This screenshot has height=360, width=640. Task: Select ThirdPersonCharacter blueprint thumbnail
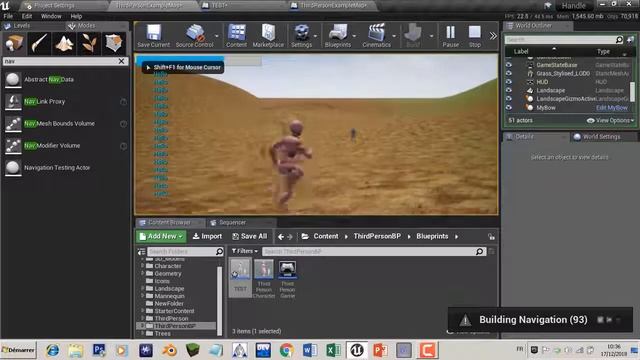(x=264, y=279)
